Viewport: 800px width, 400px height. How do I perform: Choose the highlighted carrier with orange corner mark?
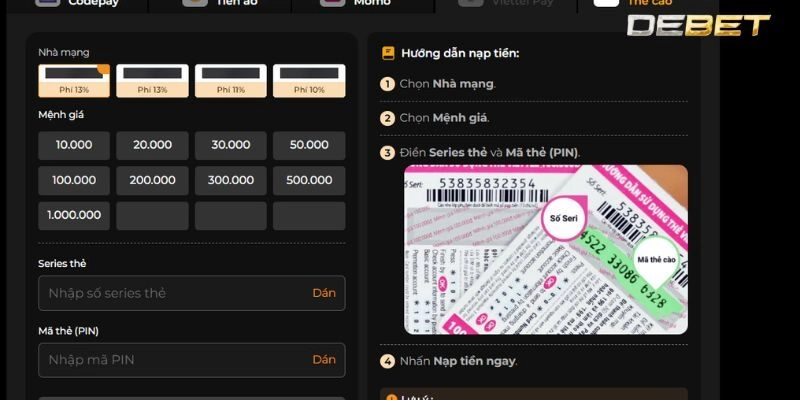click(x=74, y=80)
